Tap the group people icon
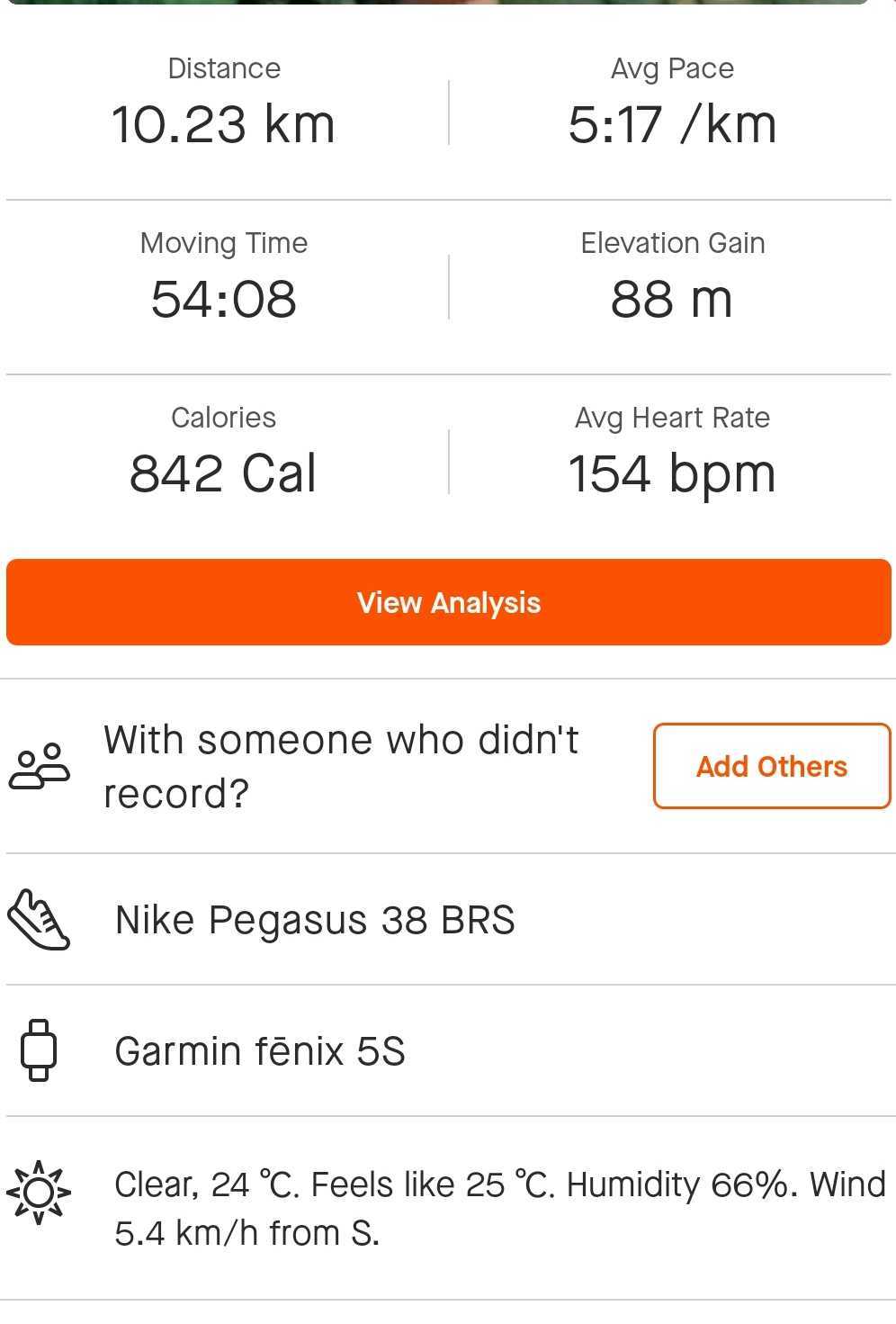Viewport: 896px width, 1324px height. [39, 767]
